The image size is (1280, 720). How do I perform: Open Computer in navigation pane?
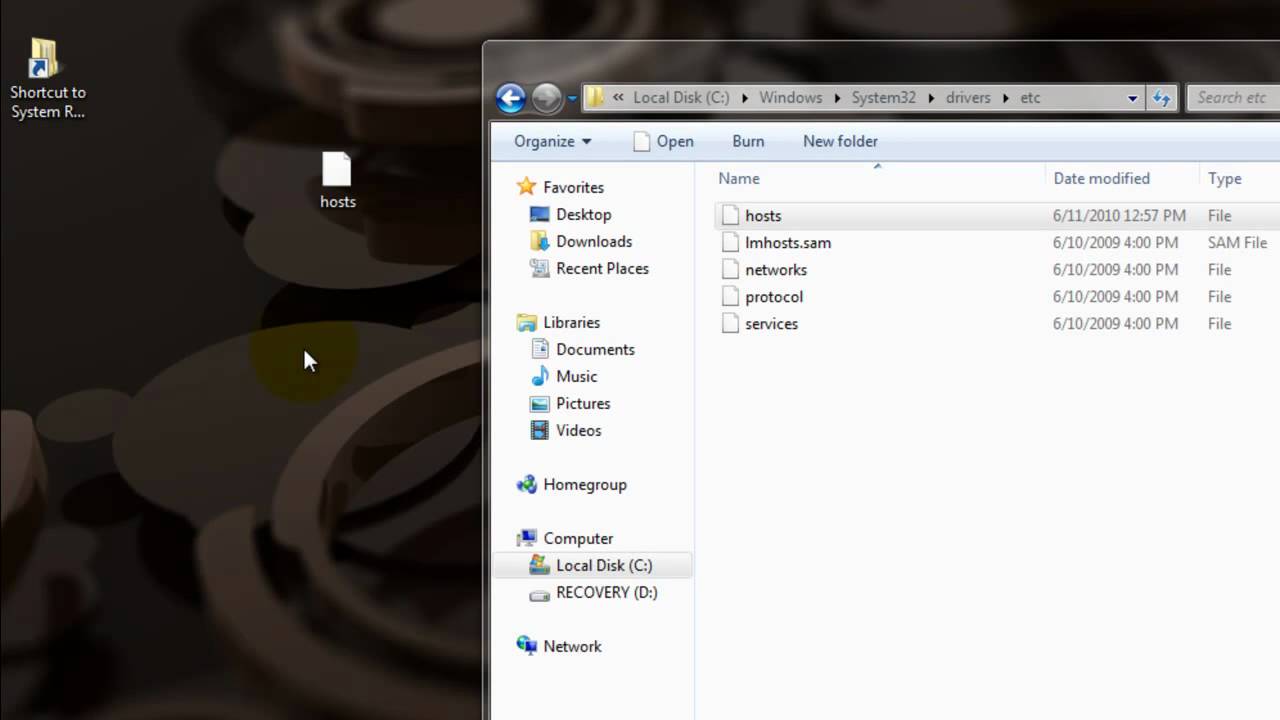click(578, 538)
